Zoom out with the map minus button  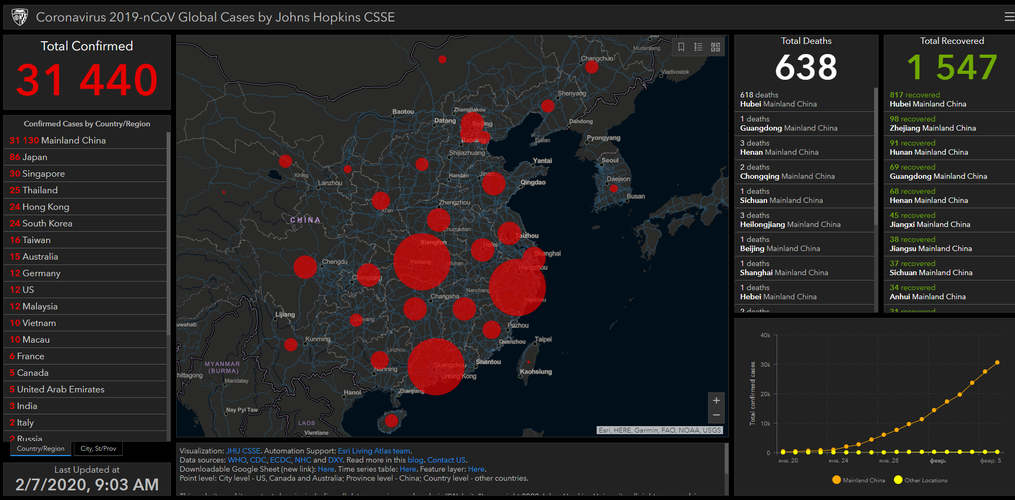tap(715, 415)
